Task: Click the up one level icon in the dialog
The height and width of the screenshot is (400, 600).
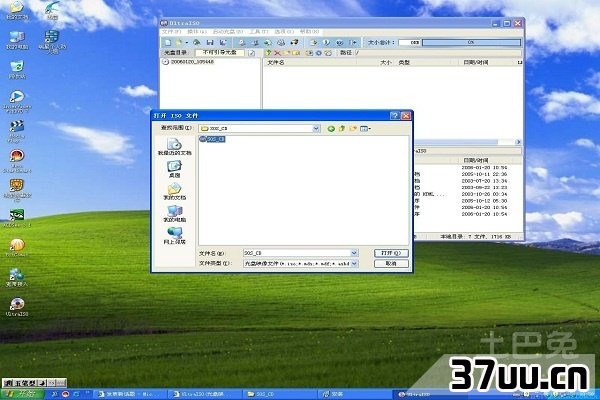Action: [342, 129]
